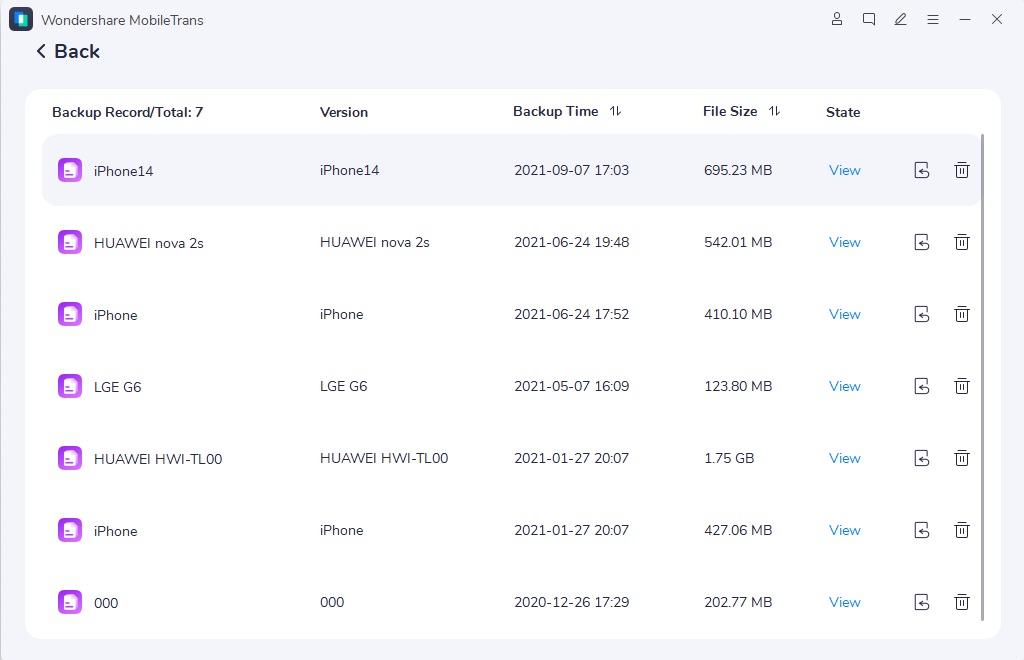Select the HUAWEI HWI-TL00 record name
1024x660 pixels.
[x=158, y=459]
